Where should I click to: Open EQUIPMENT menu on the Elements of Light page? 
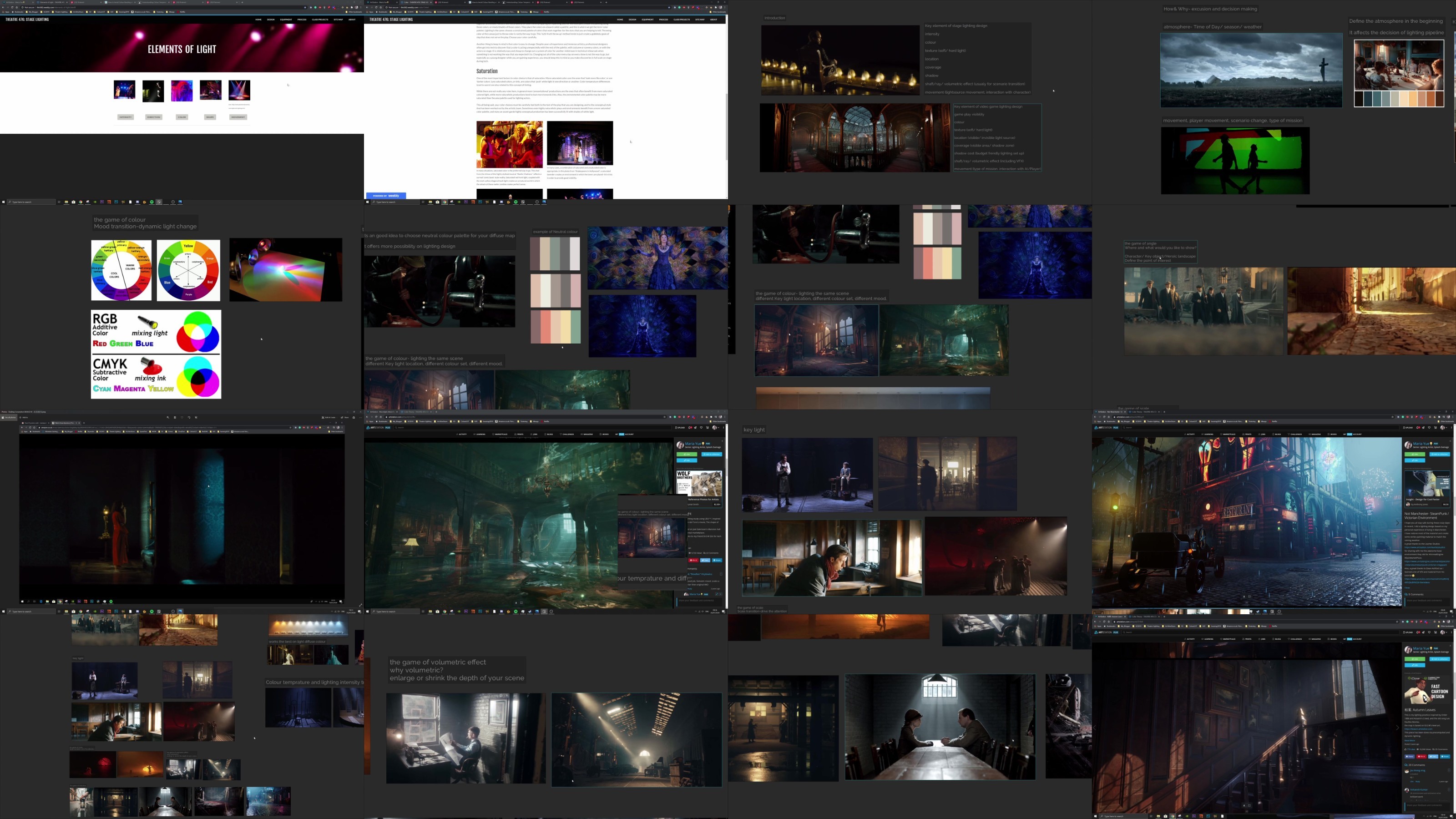point(286,20)
